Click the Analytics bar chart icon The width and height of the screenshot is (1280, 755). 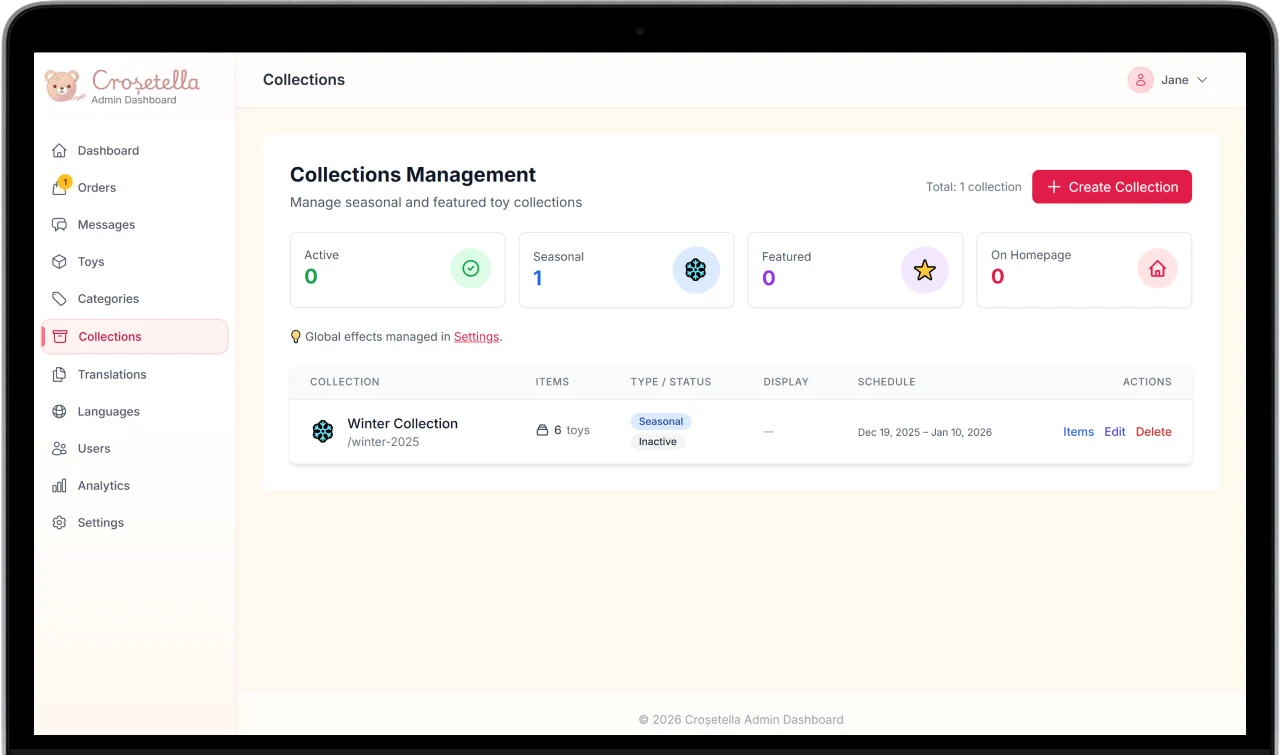click(59, 486)
